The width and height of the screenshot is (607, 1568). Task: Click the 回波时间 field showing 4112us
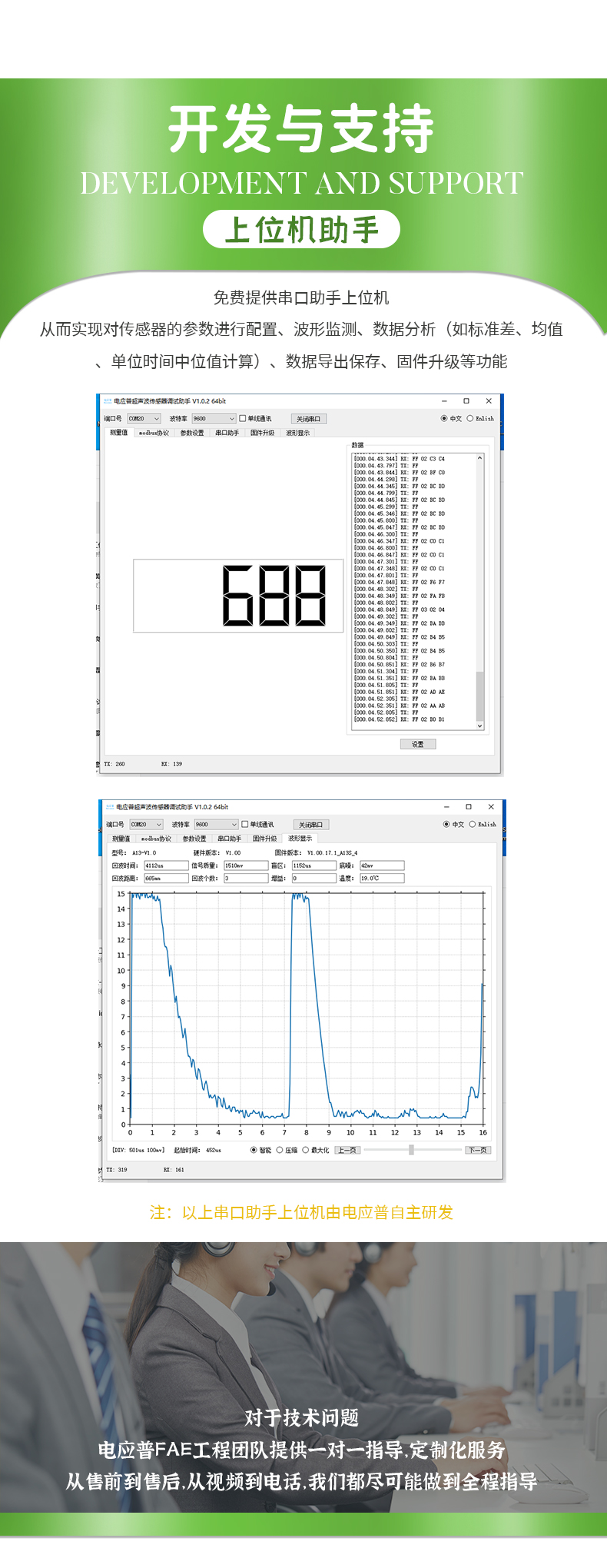(166, 865)
